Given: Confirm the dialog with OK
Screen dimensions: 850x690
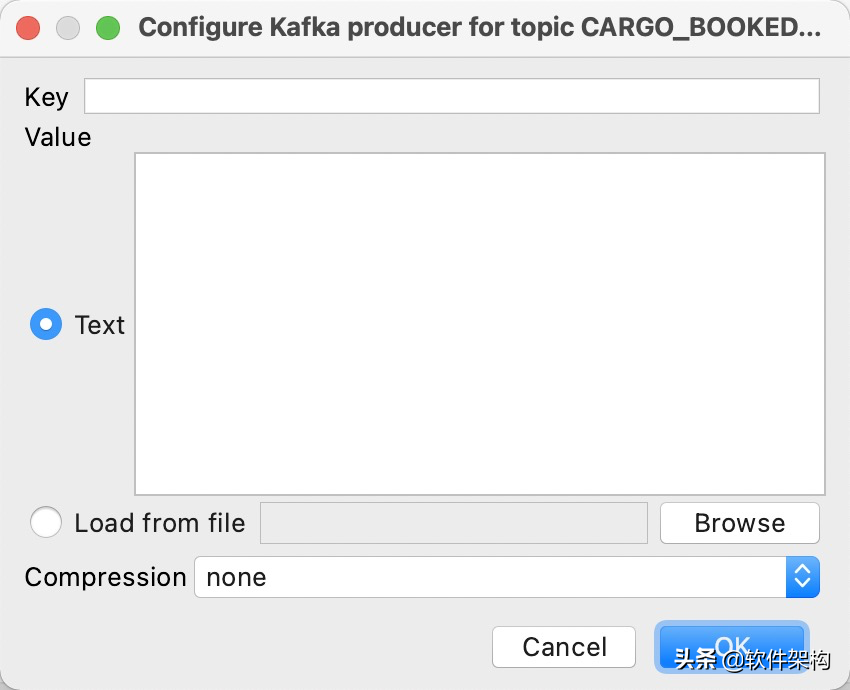Looking at the screenshot, I should pos(732,647).
